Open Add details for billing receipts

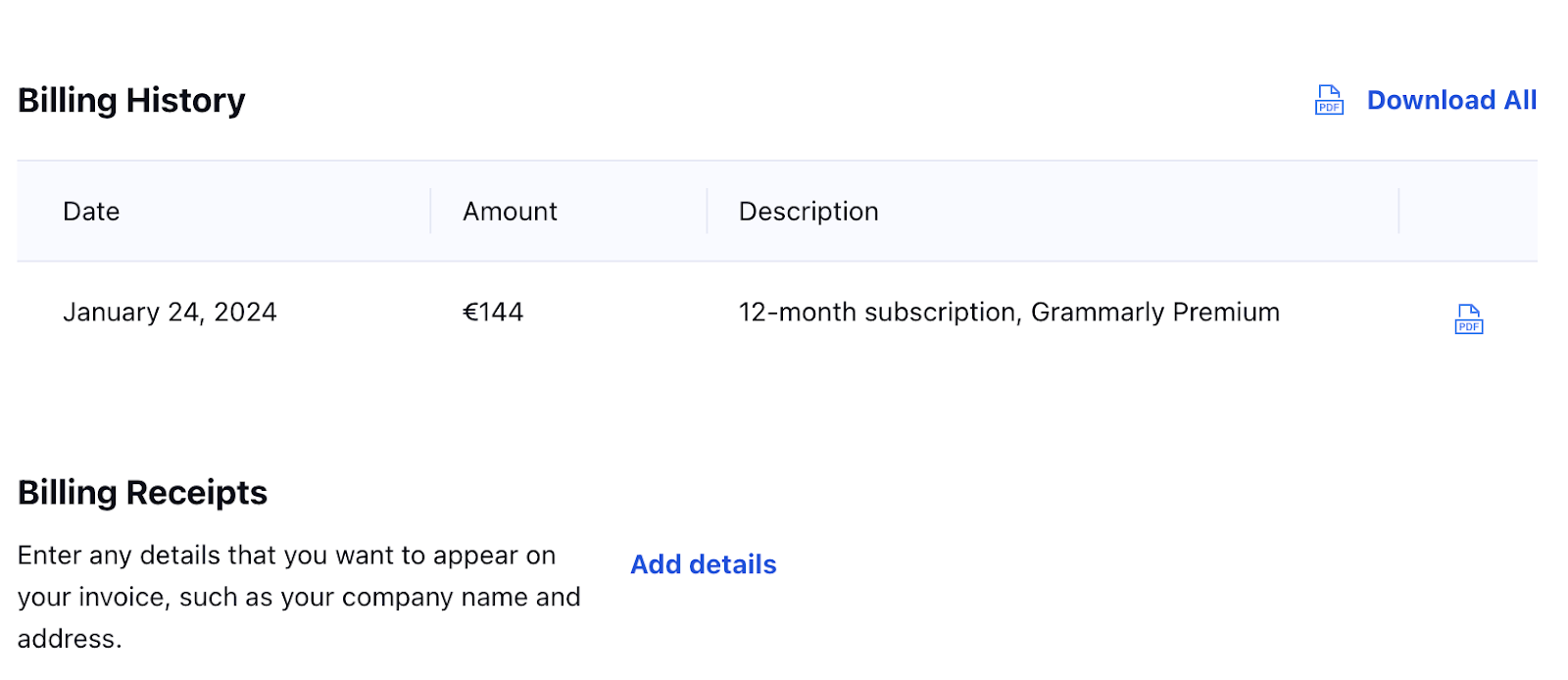pos(702,564)
